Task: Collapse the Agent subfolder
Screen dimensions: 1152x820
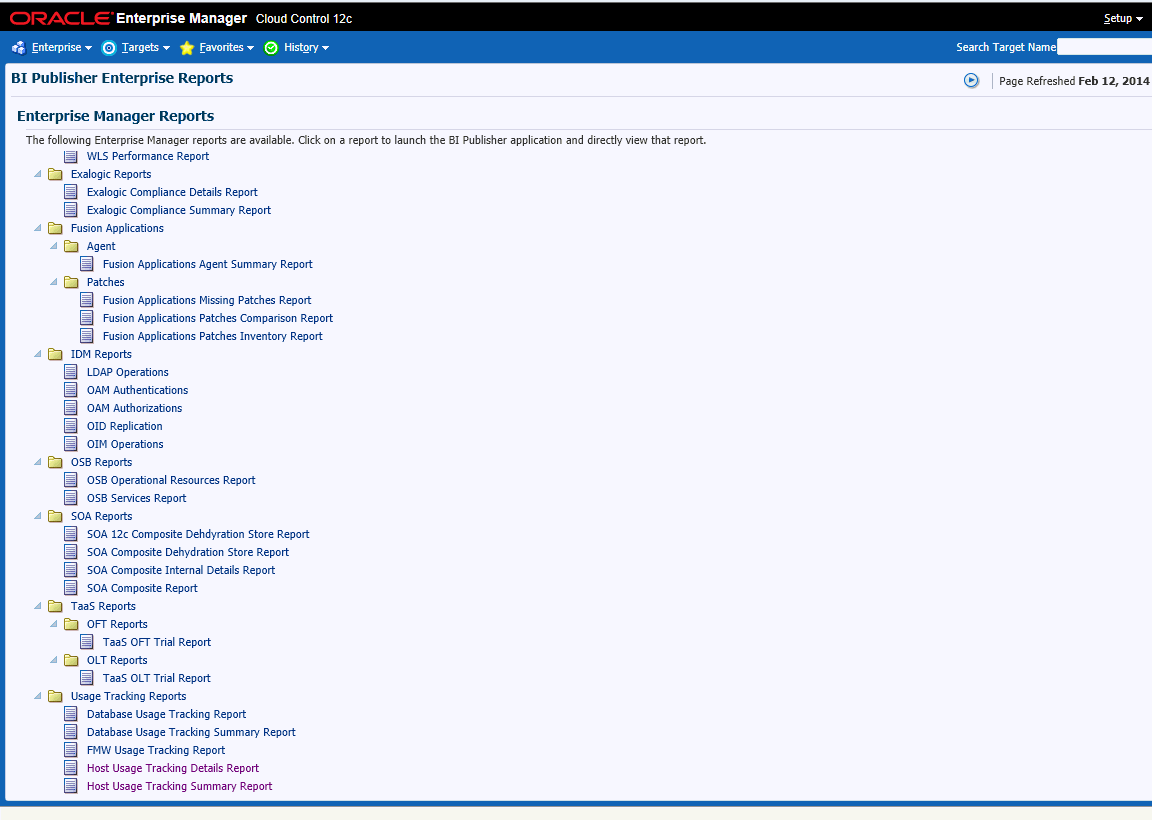Action: (x=54, y=246)
